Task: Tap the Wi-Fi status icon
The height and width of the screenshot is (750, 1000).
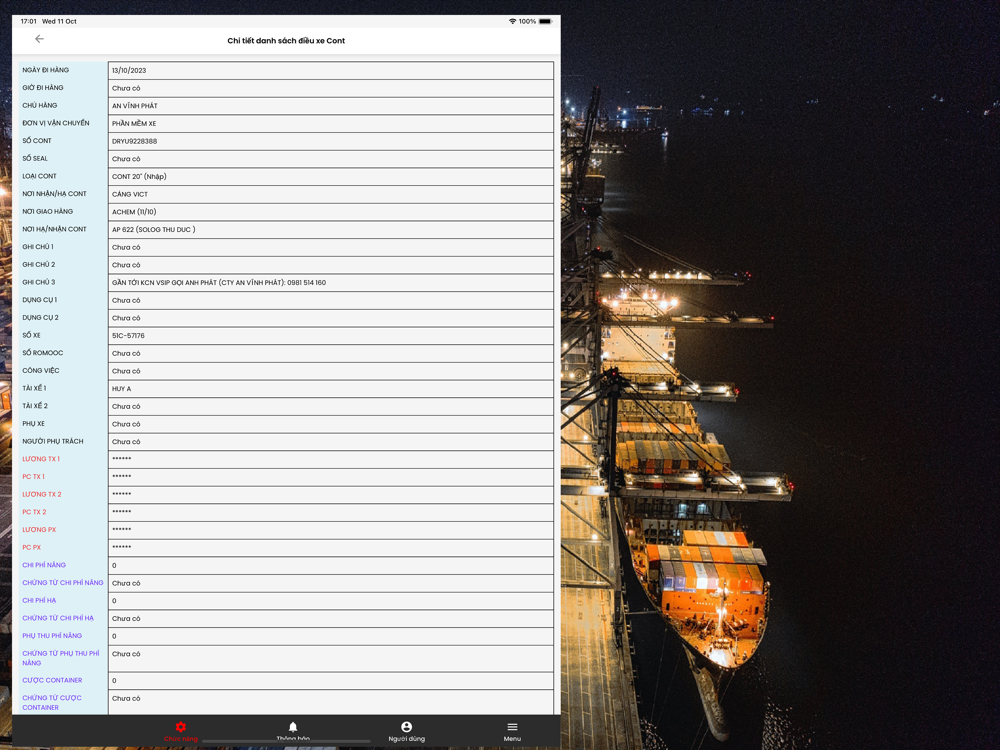Action: click(x=512, y=21)
